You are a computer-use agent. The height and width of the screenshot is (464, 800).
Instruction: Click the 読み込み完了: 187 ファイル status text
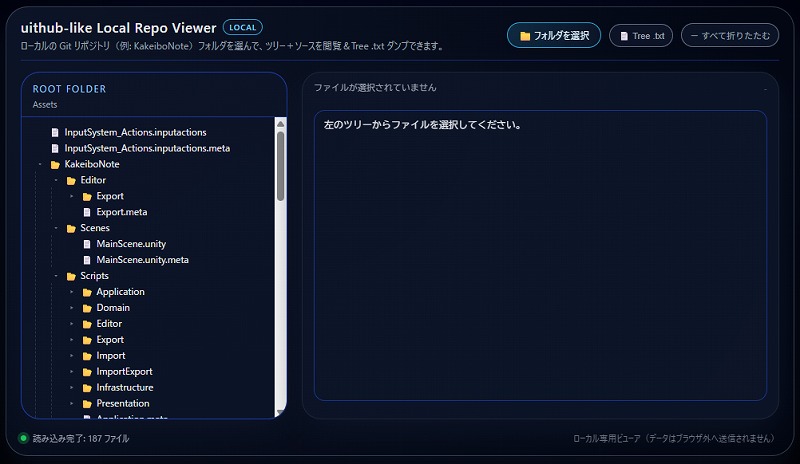point(81,438)
